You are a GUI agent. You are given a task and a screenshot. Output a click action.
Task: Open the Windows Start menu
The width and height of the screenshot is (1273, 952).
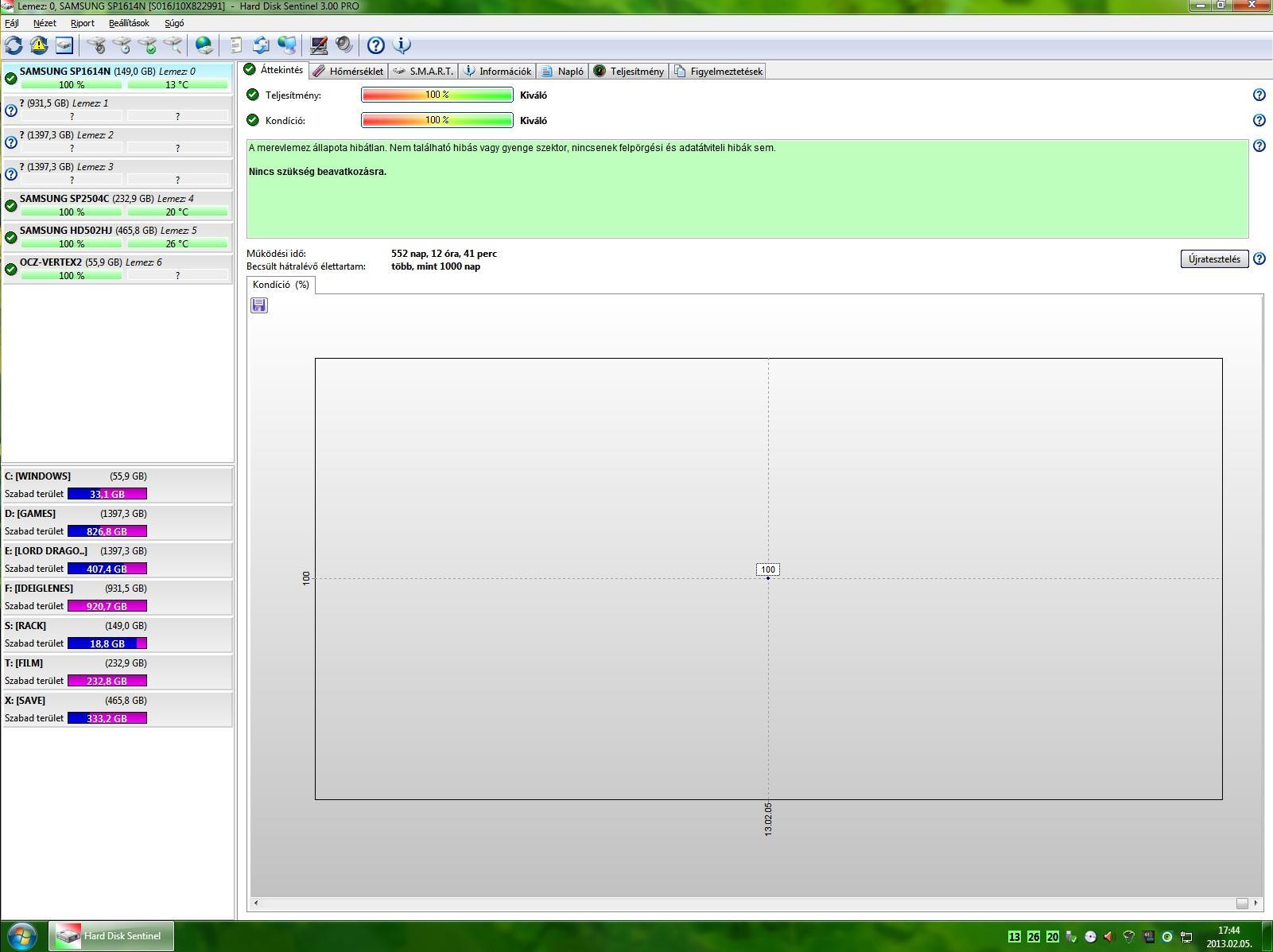coord(22,936)
